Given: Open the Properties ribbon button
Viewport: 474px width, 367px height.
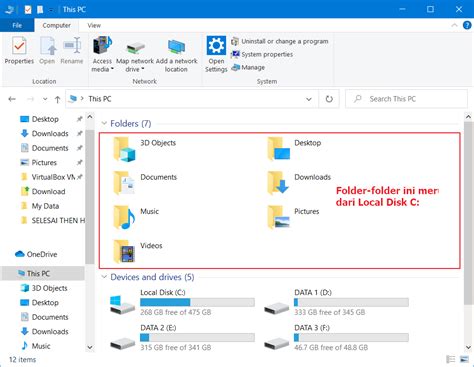Looking at the screenshot, I should 19,51.
